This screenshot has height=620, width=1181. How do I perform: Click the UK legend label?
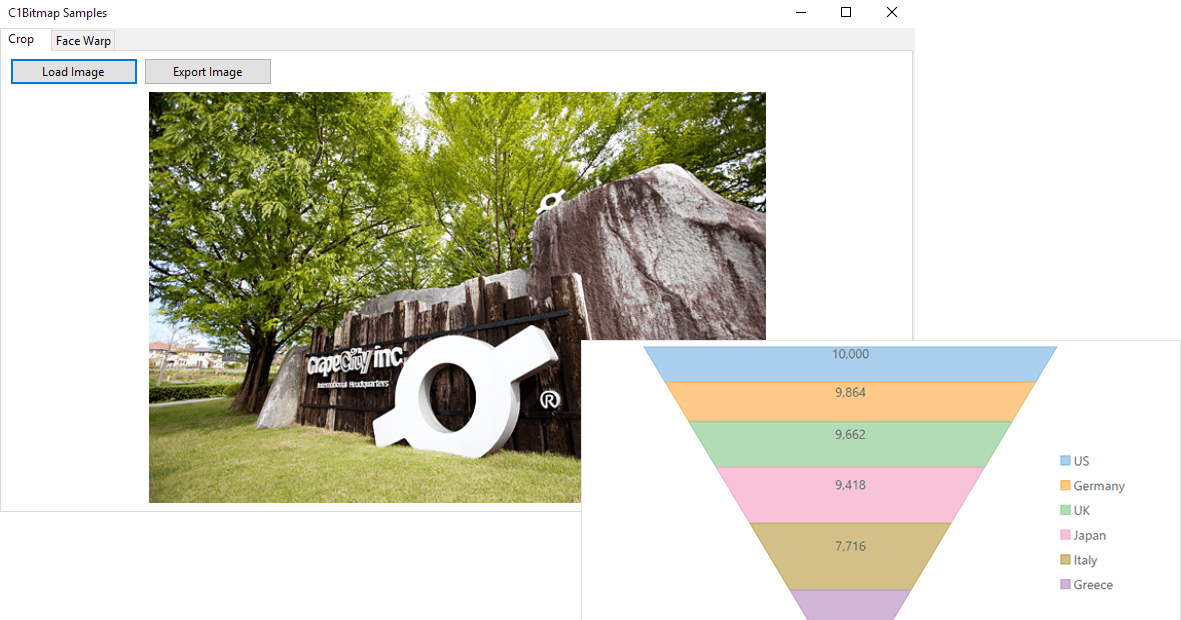point(1082,511)
